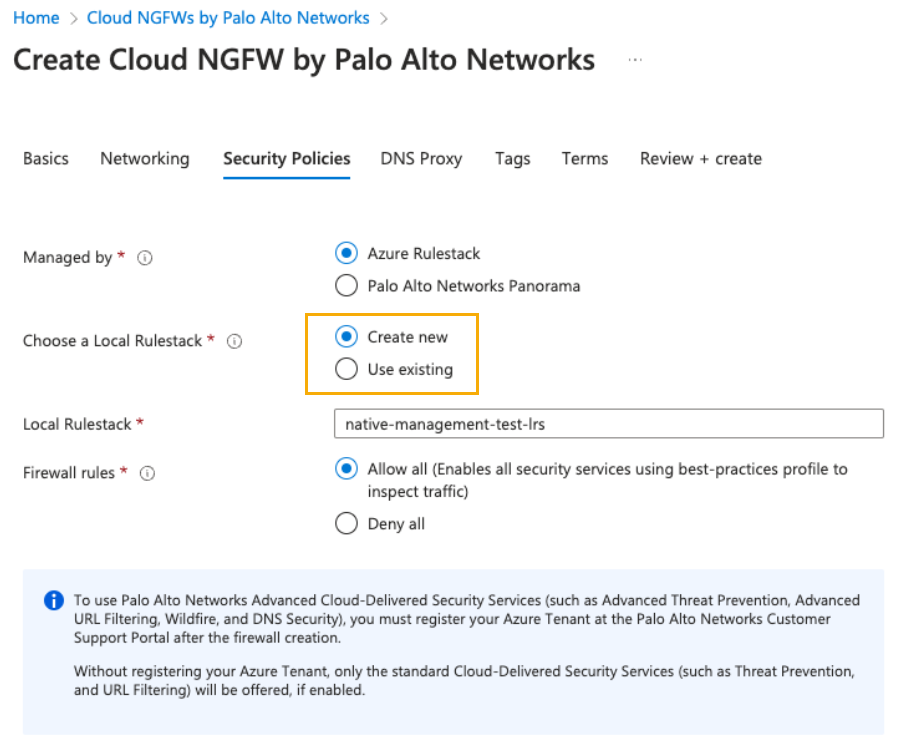Open the Networking tab
Viewport: 900px width, 745px height.
click(x=144, y=159)
